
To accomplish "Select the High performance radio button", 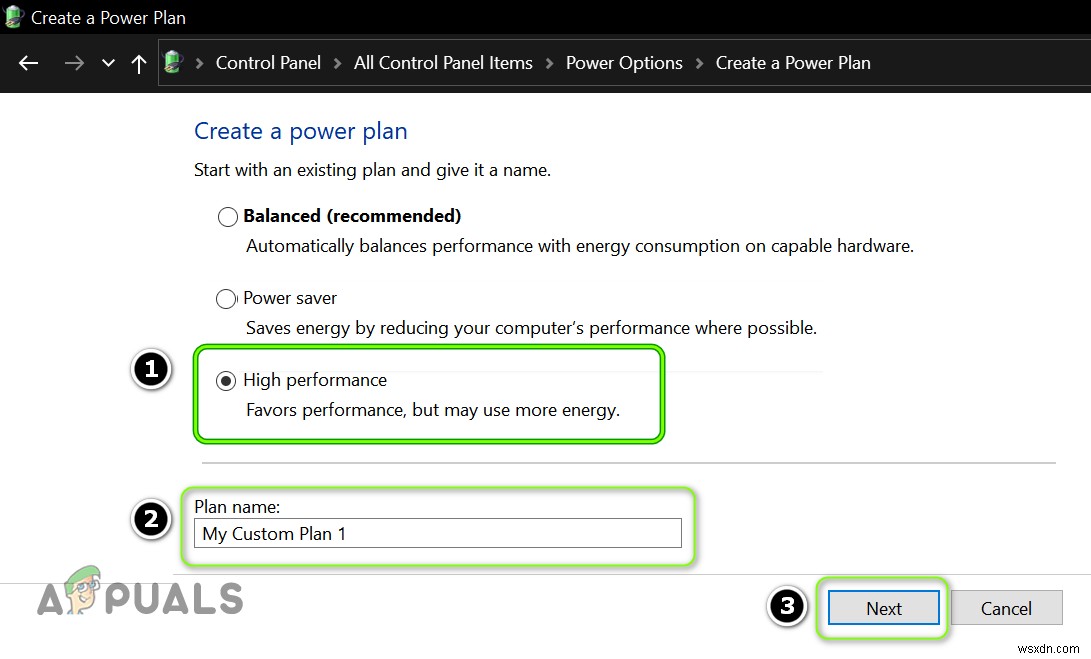I will [226, 380].
